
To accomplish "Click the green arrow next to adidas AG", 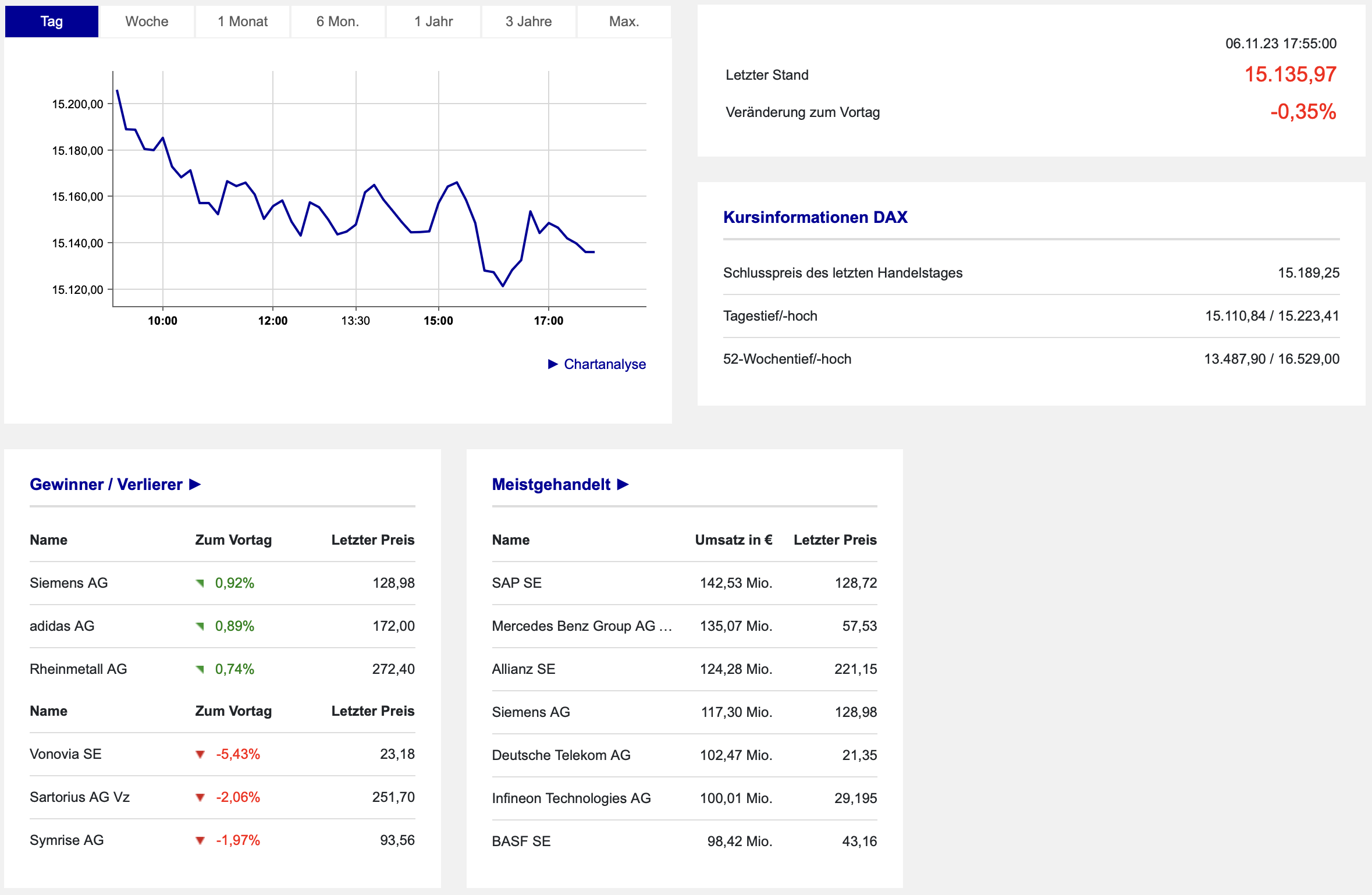I will tap(200, 626).
